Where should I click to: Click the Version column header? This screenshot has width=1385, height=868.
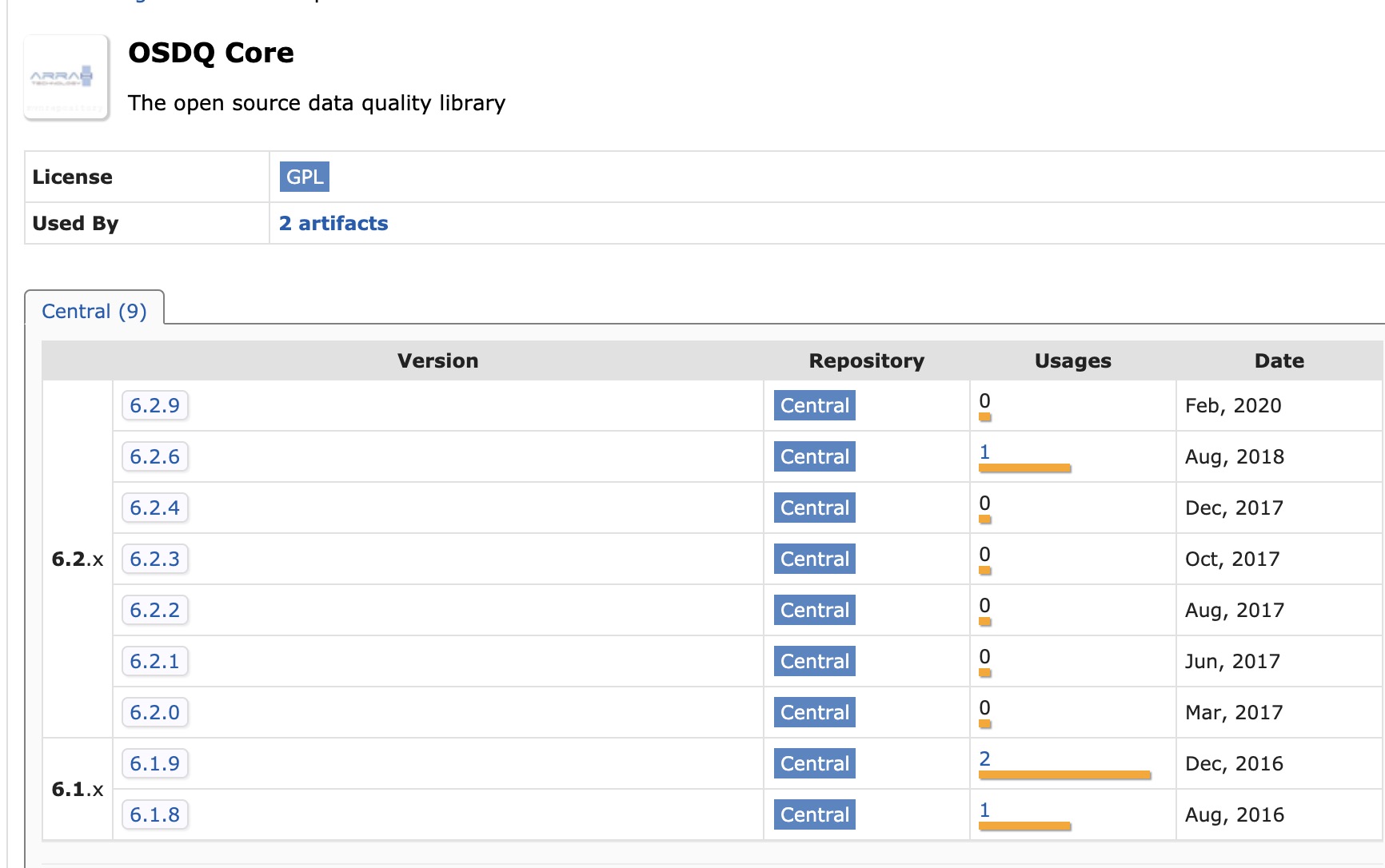pos(438,360)
